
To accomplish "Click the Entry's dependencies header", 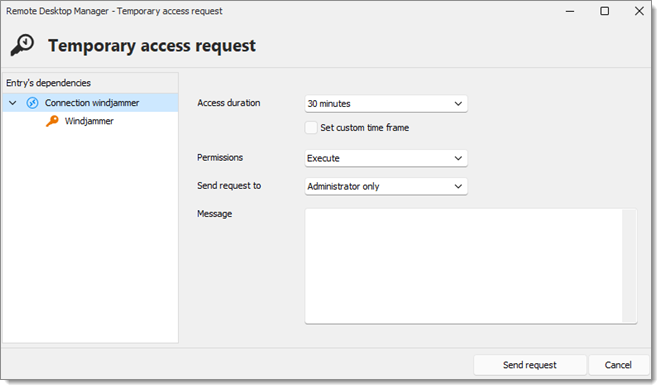I will 90,83.
